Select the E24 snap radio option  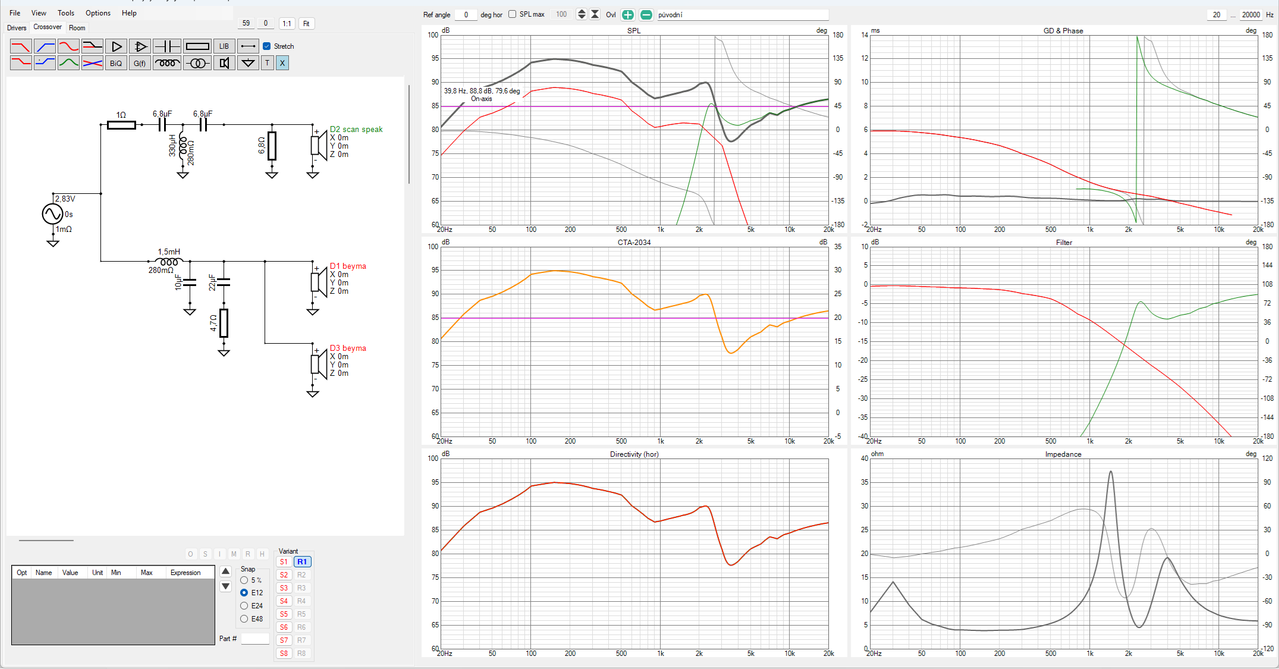pyautogui.click(x=244, y=605)
